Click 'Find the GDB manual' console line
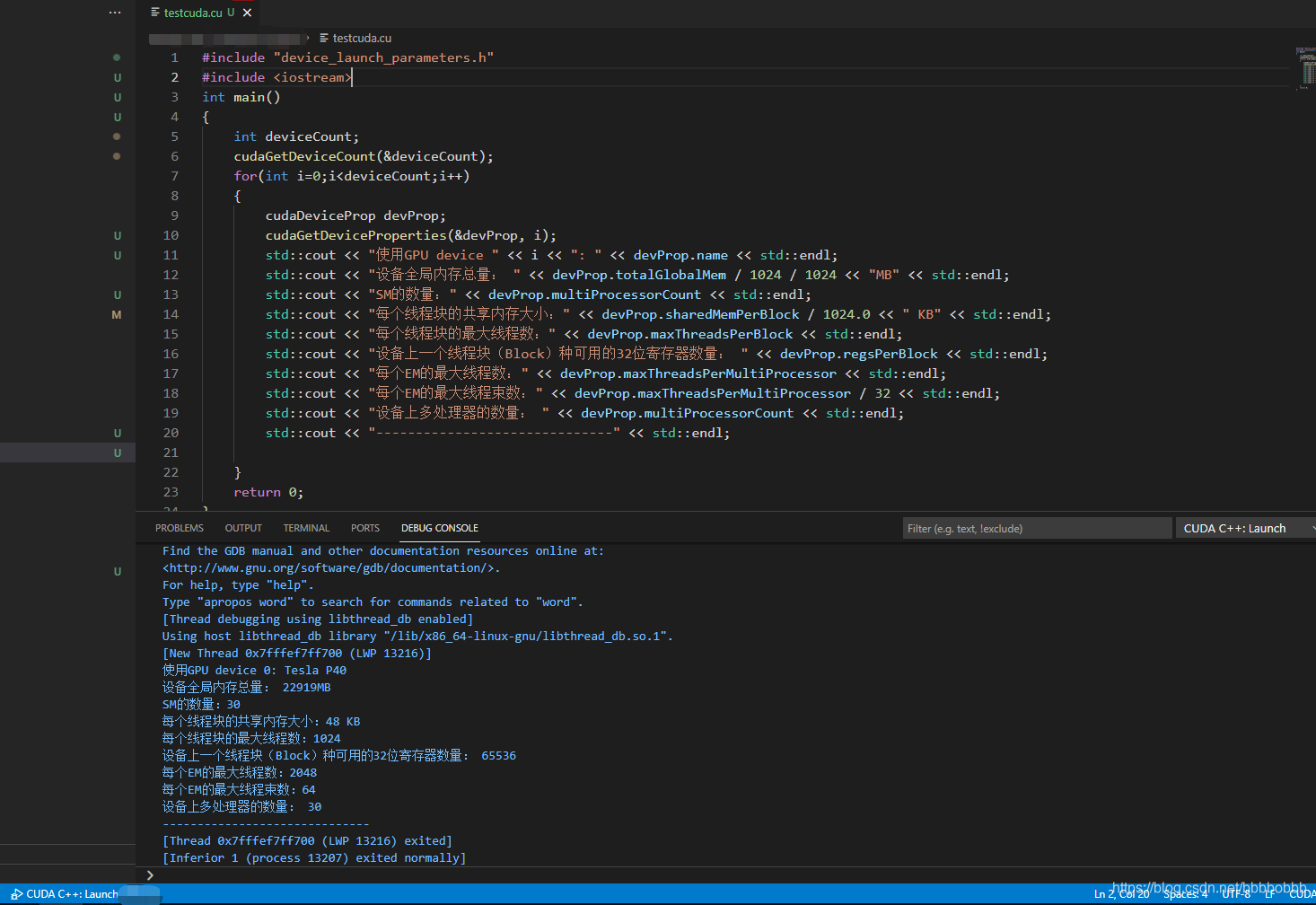This screenshot has width=1316, height=905. (x=383, y=550)
